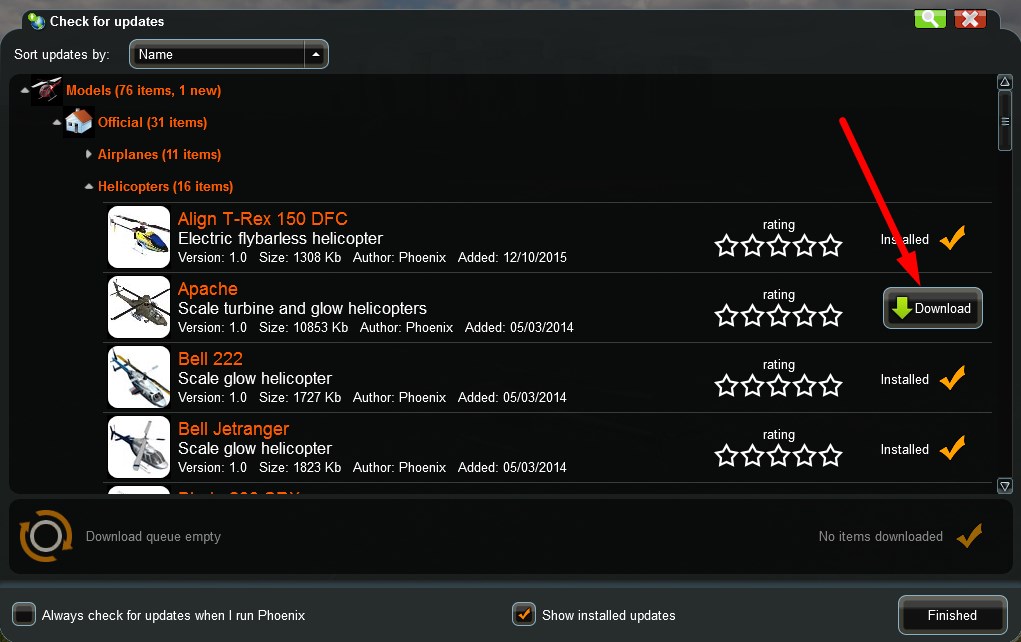This screenshot has height=642, width=1021.
Task: Click the scrollbar down arrow
Action: point(1005,486)
